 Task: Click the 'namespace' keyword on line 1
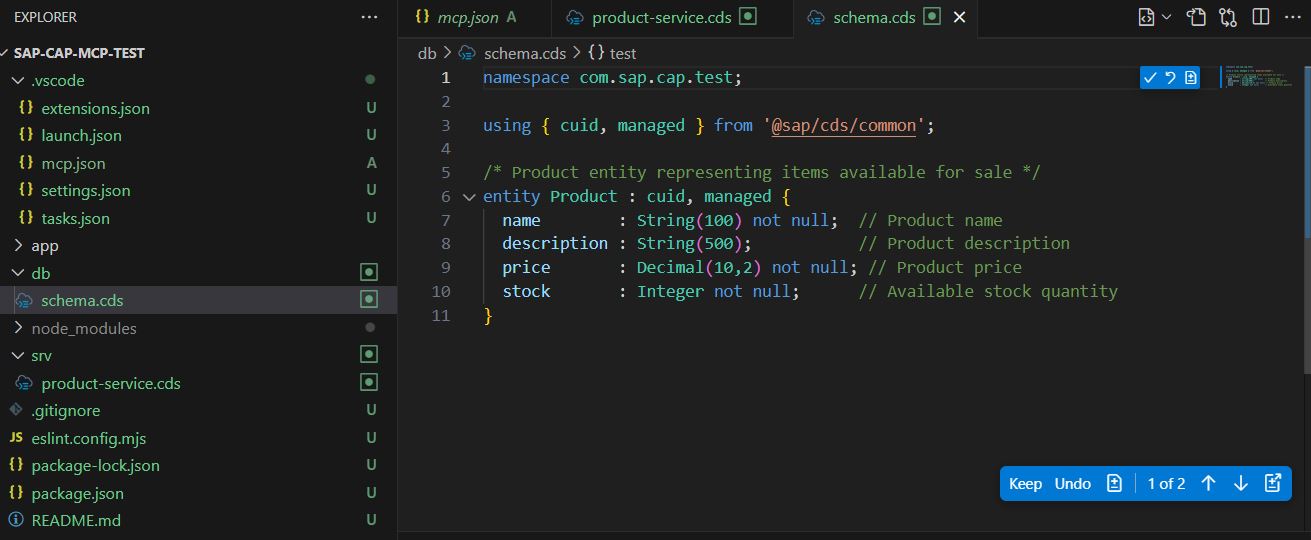coord(526,77)
